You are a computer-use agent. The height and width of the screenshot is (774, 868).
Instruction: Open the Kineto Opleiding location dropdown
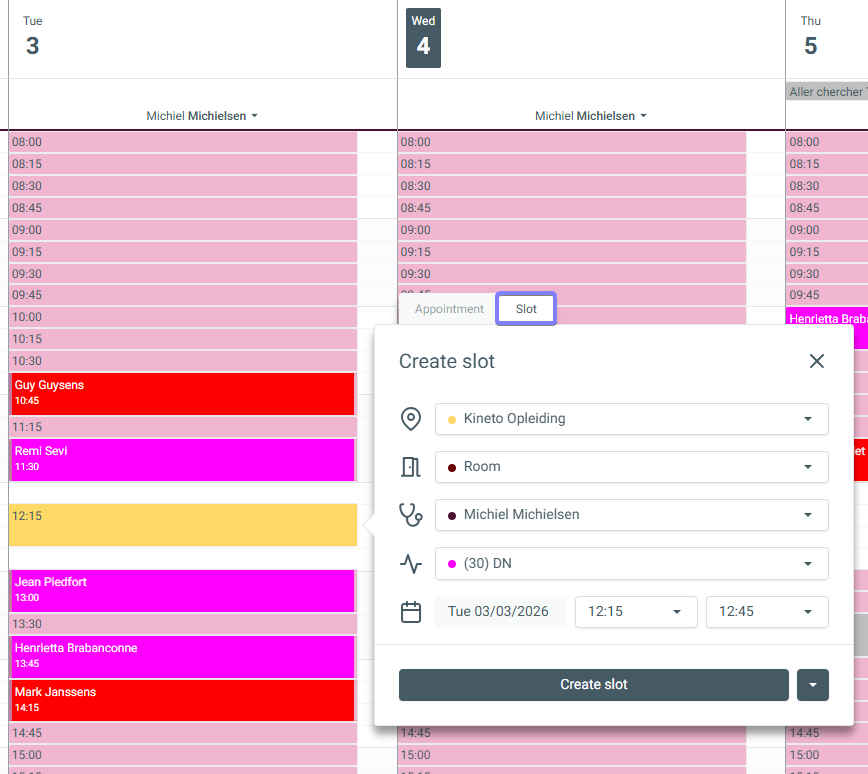point(631,419)
